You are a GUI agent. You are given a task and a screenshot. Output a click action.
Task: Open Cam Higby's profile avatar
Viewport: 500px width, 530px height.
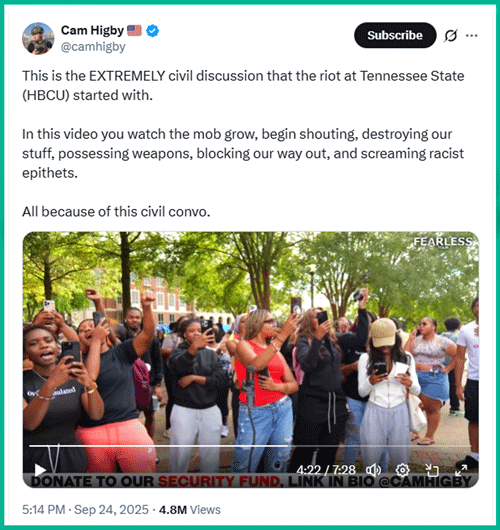(38, 39)
